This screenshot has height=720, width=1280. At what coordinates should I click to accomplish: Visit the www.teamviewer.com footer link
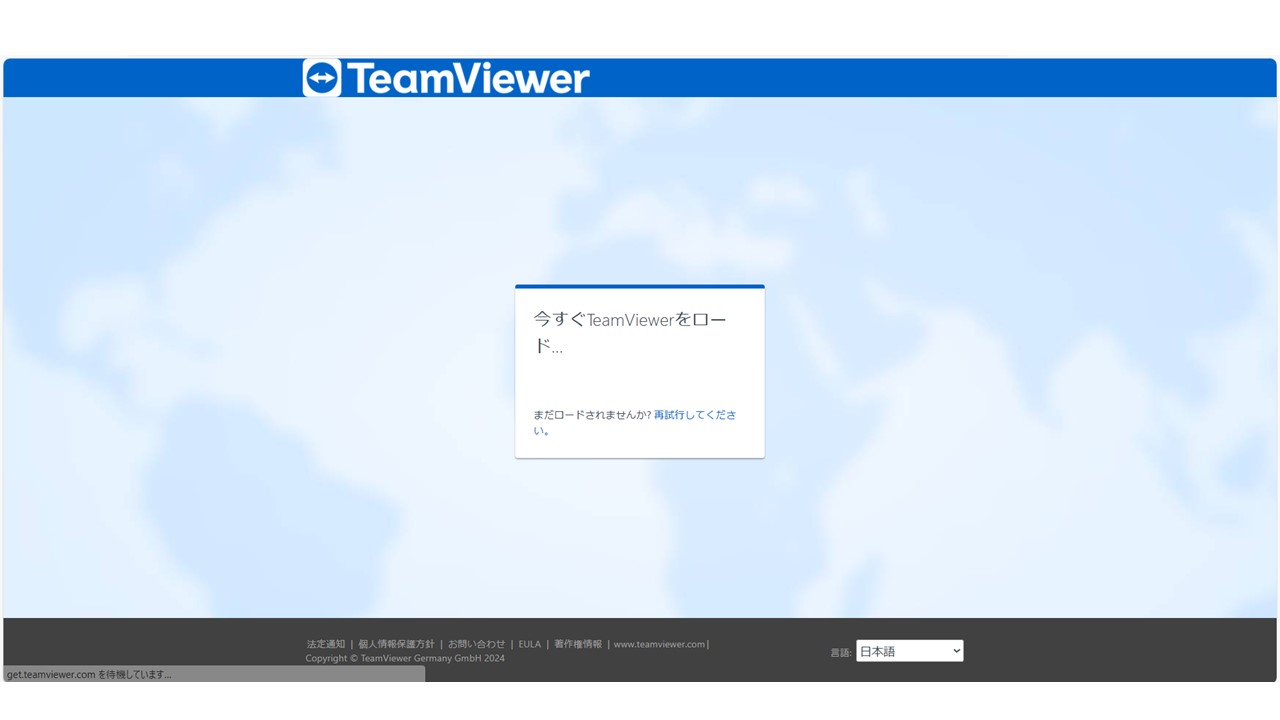[x=659, y=644]
